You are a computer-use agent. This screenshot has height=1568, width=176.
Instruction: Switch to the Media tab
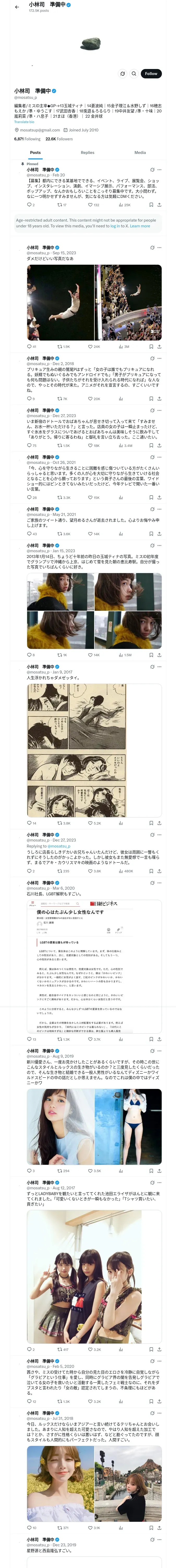(x=140, y=153)
